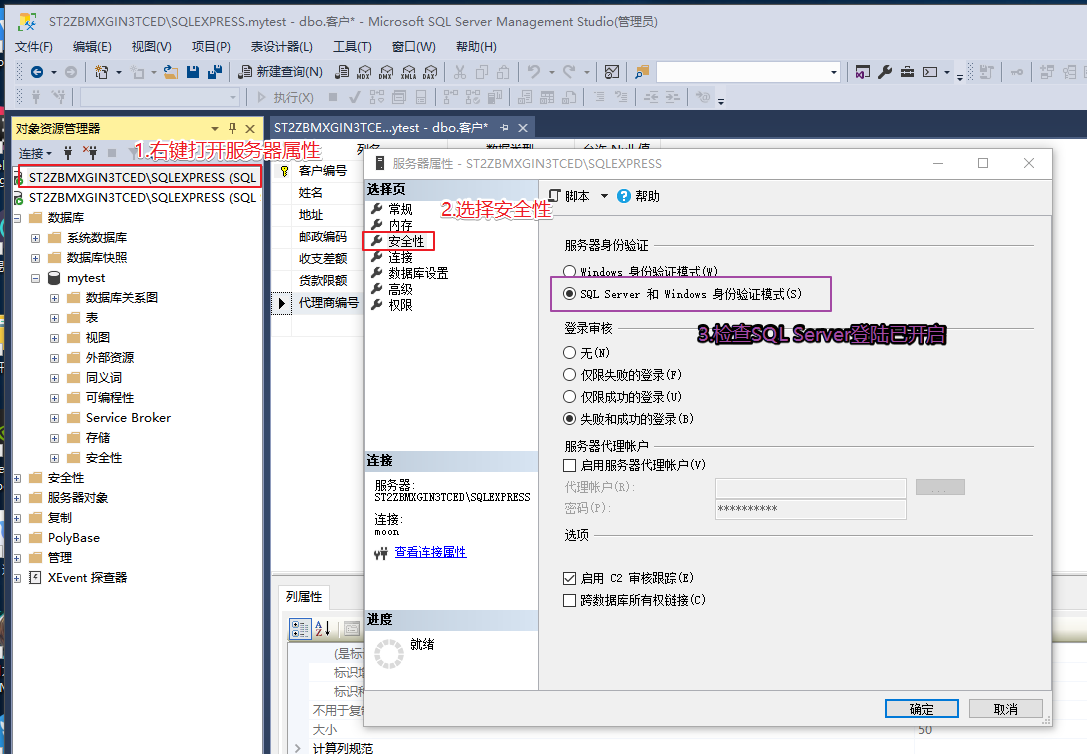
Task: Open the 脚本 dropdown arrow in dialog
Action: [x=604, y=196]
